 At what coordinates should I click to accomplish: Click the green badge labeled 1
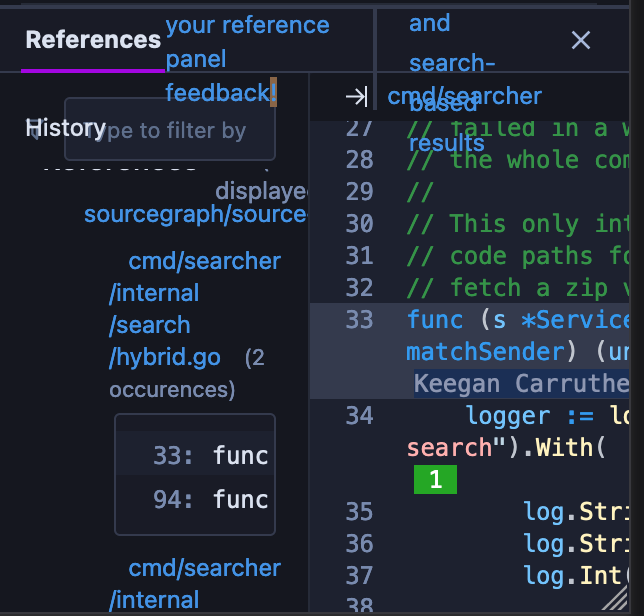435,479
